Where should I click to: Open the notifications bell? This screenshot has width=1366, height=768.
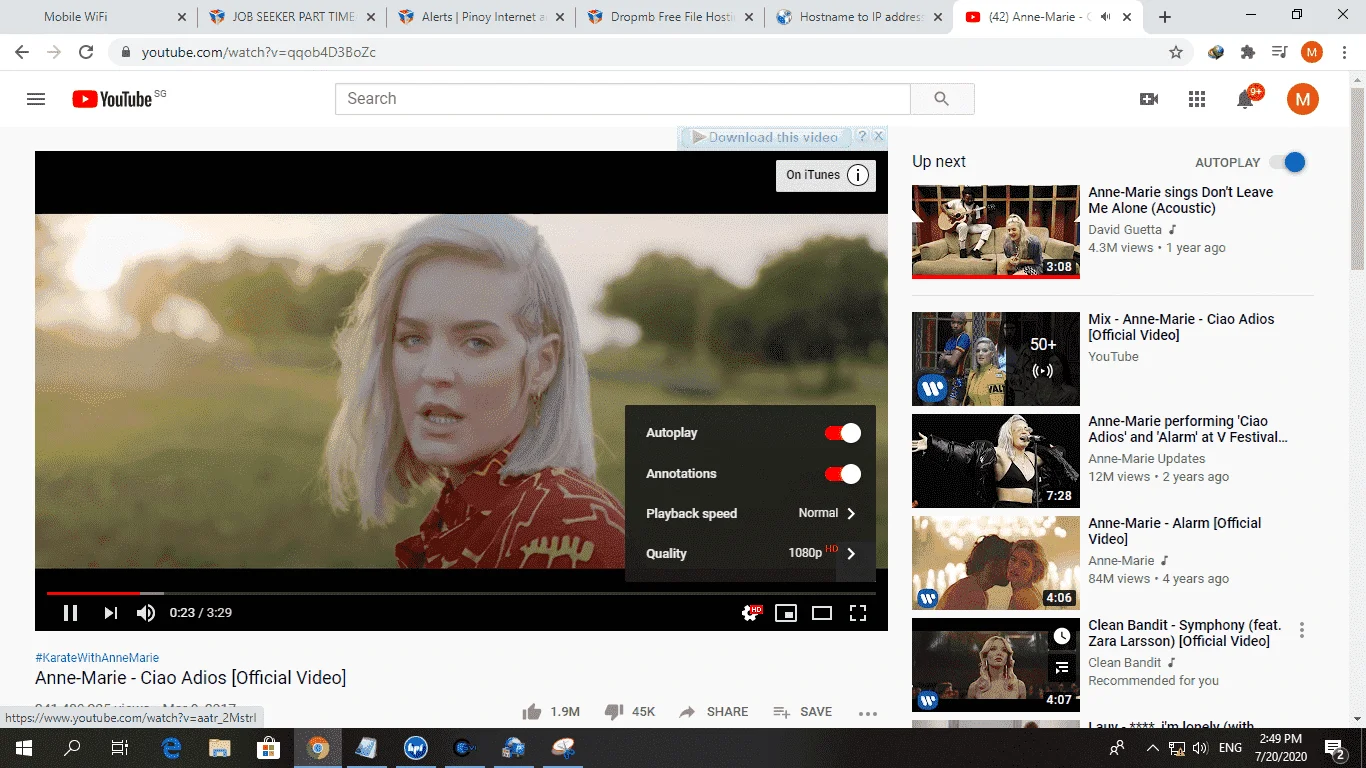point(1245,99)
